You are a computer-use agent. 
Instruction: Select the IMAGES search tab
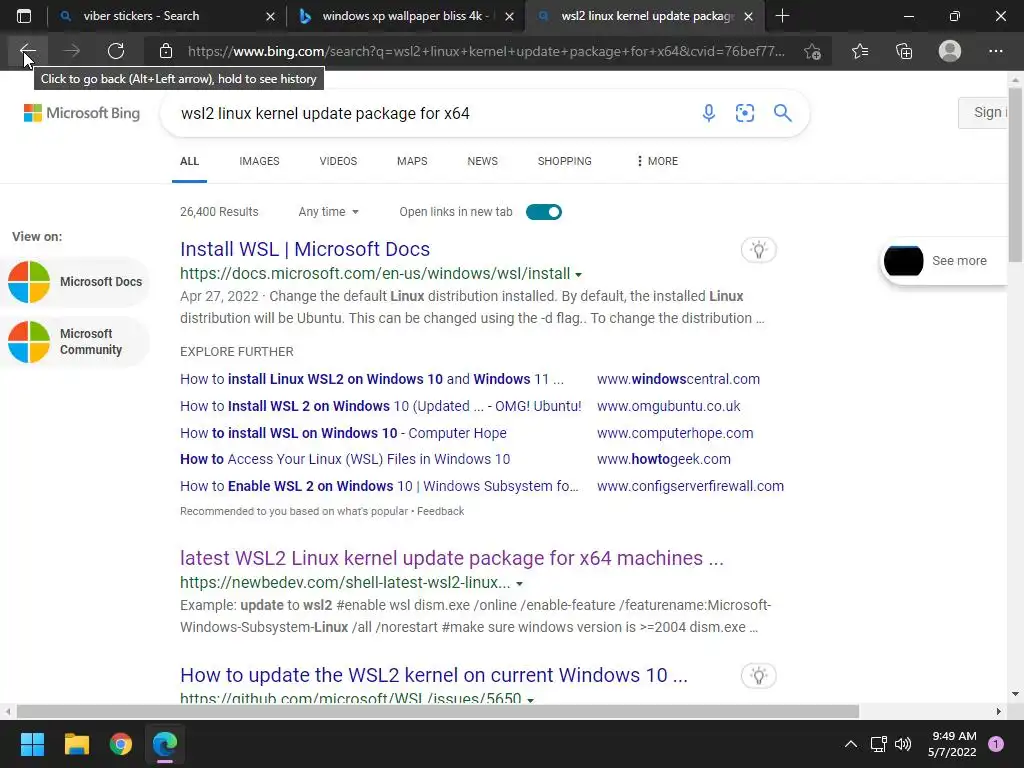pyautogui.click(x=259, y=161)
